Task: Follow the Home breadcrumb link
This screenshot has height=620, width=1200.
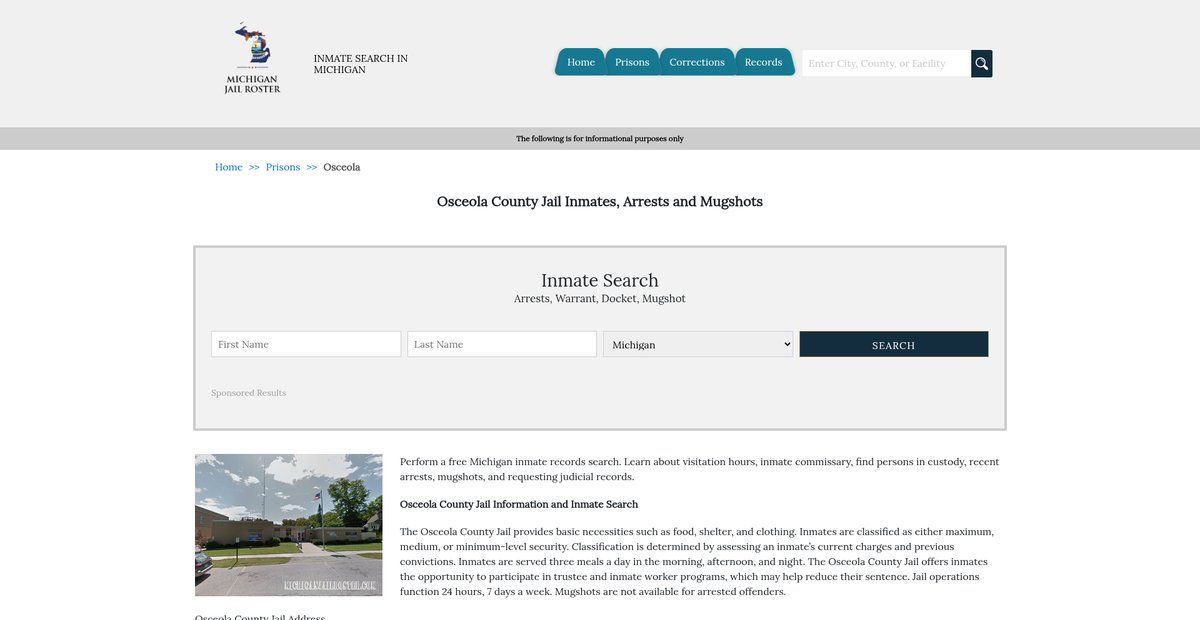Action: (x=229, y=167)
